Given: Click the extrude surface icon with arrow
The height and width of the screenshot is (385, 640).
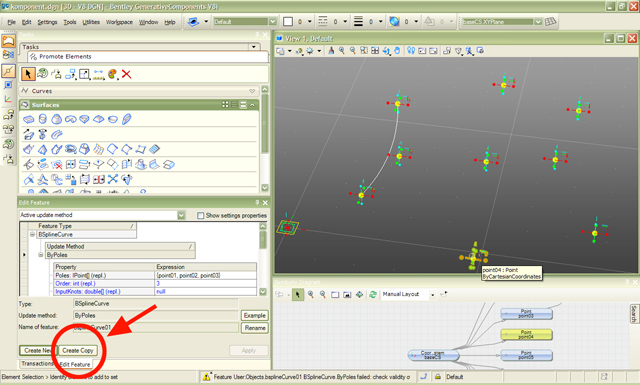Looking at the screenshot, I should (28, 134).
